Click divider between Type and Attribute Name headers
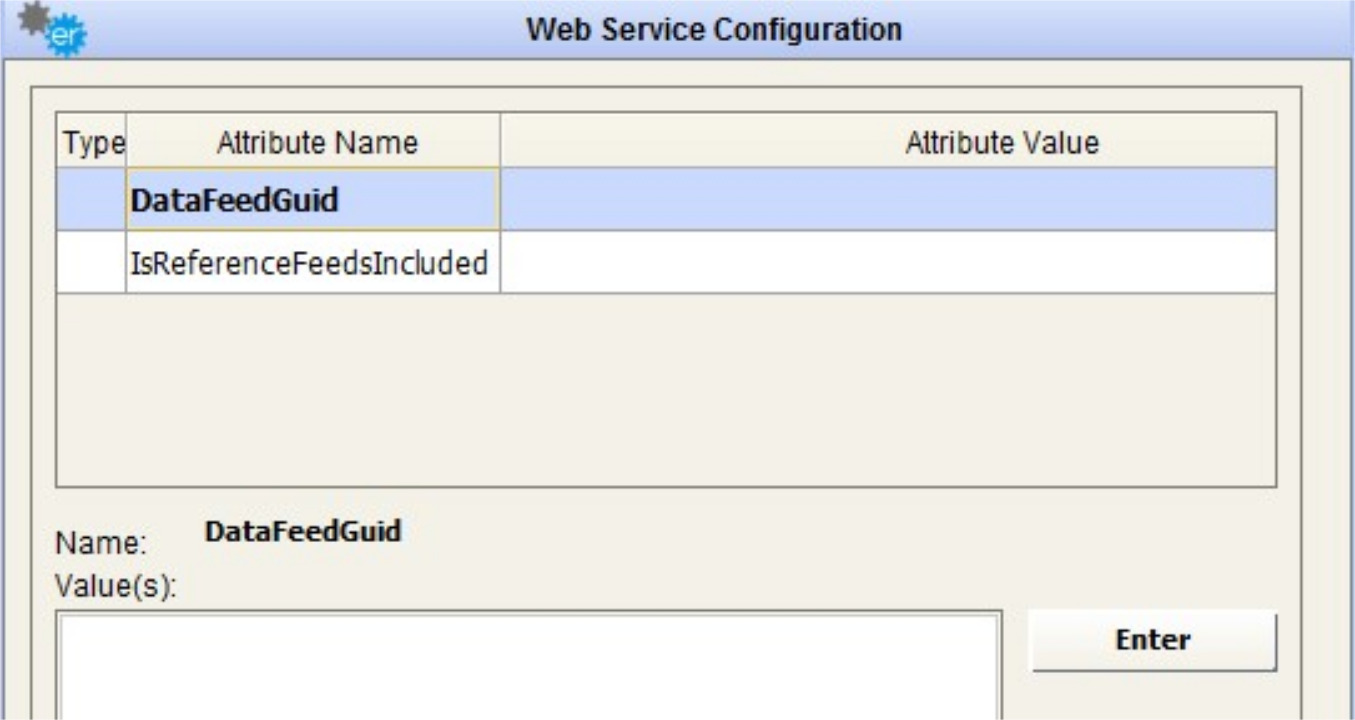The width and height of the screenshot is (1355, 720). coord(127,143)
